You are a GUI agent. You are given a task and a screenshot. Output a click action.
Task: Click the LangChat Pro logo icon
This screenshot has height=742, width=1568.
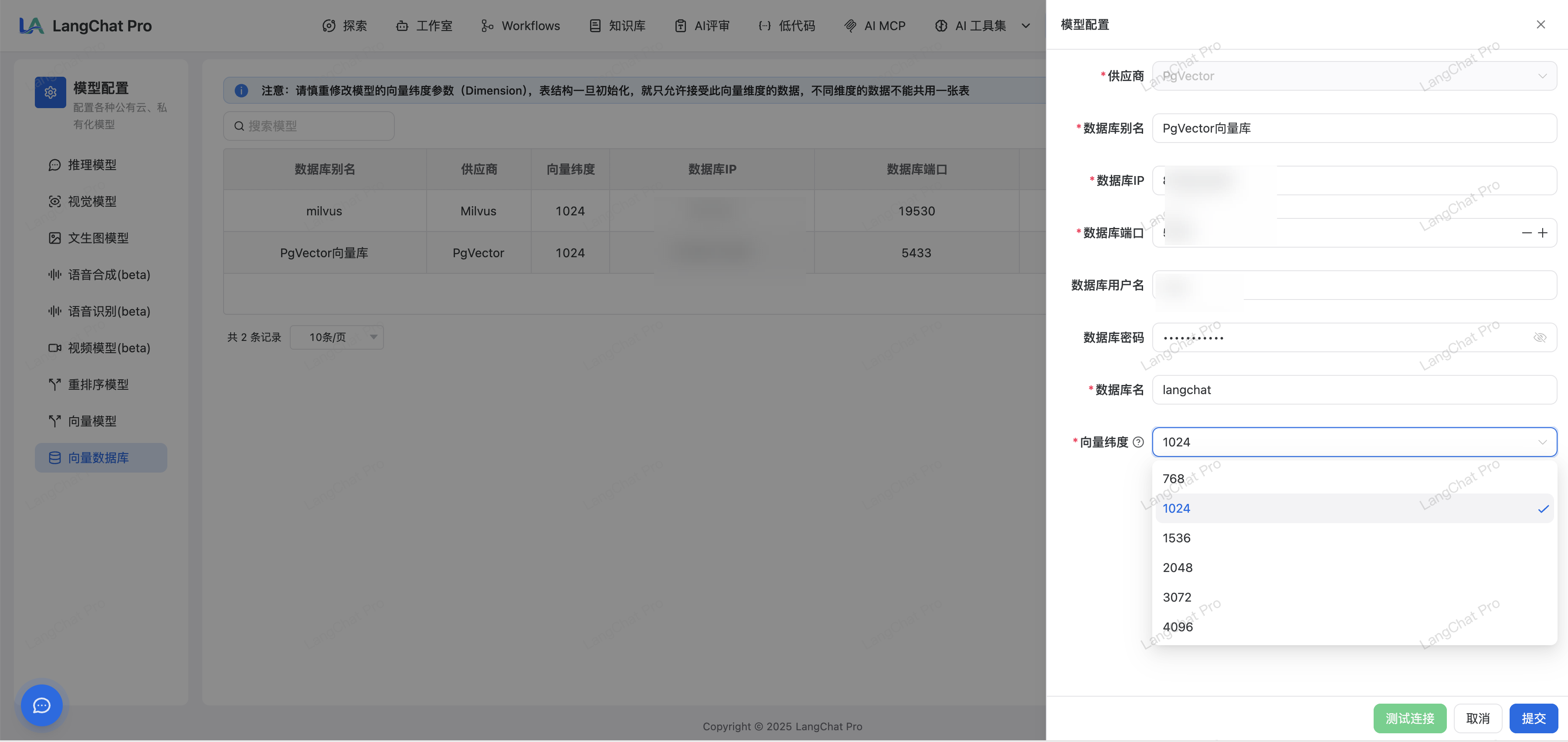[32, 26]
